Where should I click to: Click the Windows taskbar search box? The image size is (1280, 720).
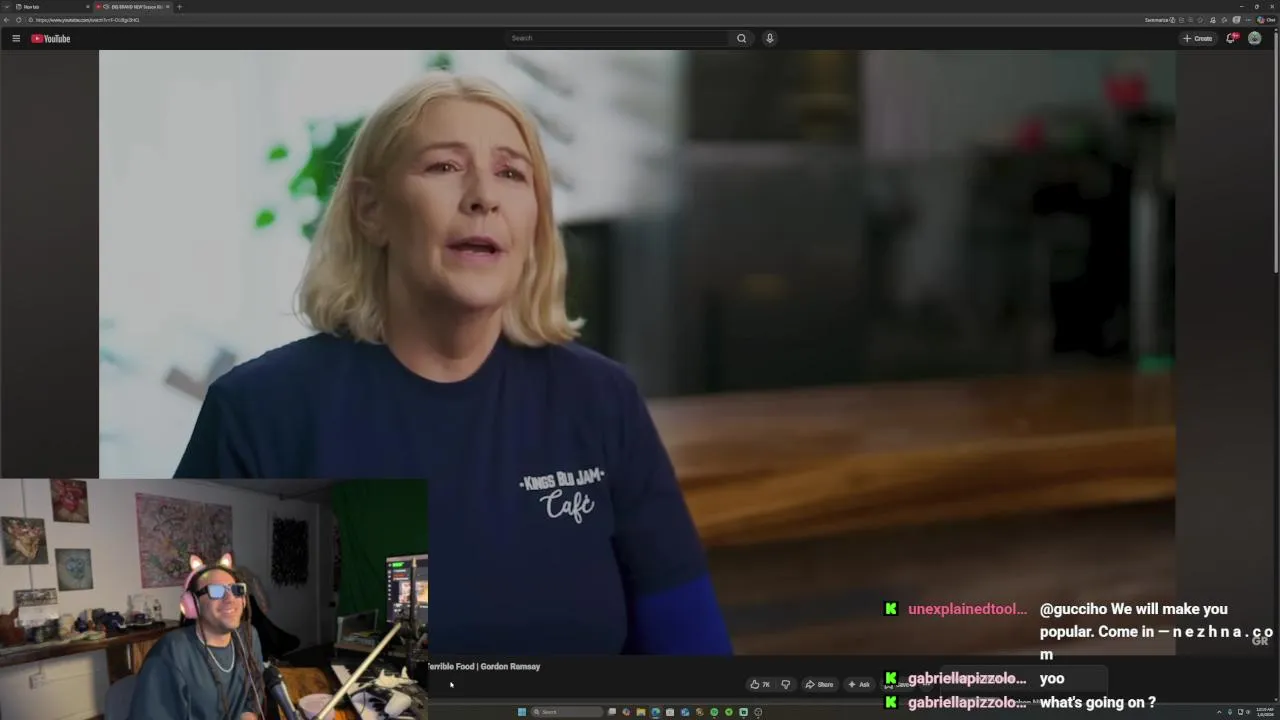567,712
